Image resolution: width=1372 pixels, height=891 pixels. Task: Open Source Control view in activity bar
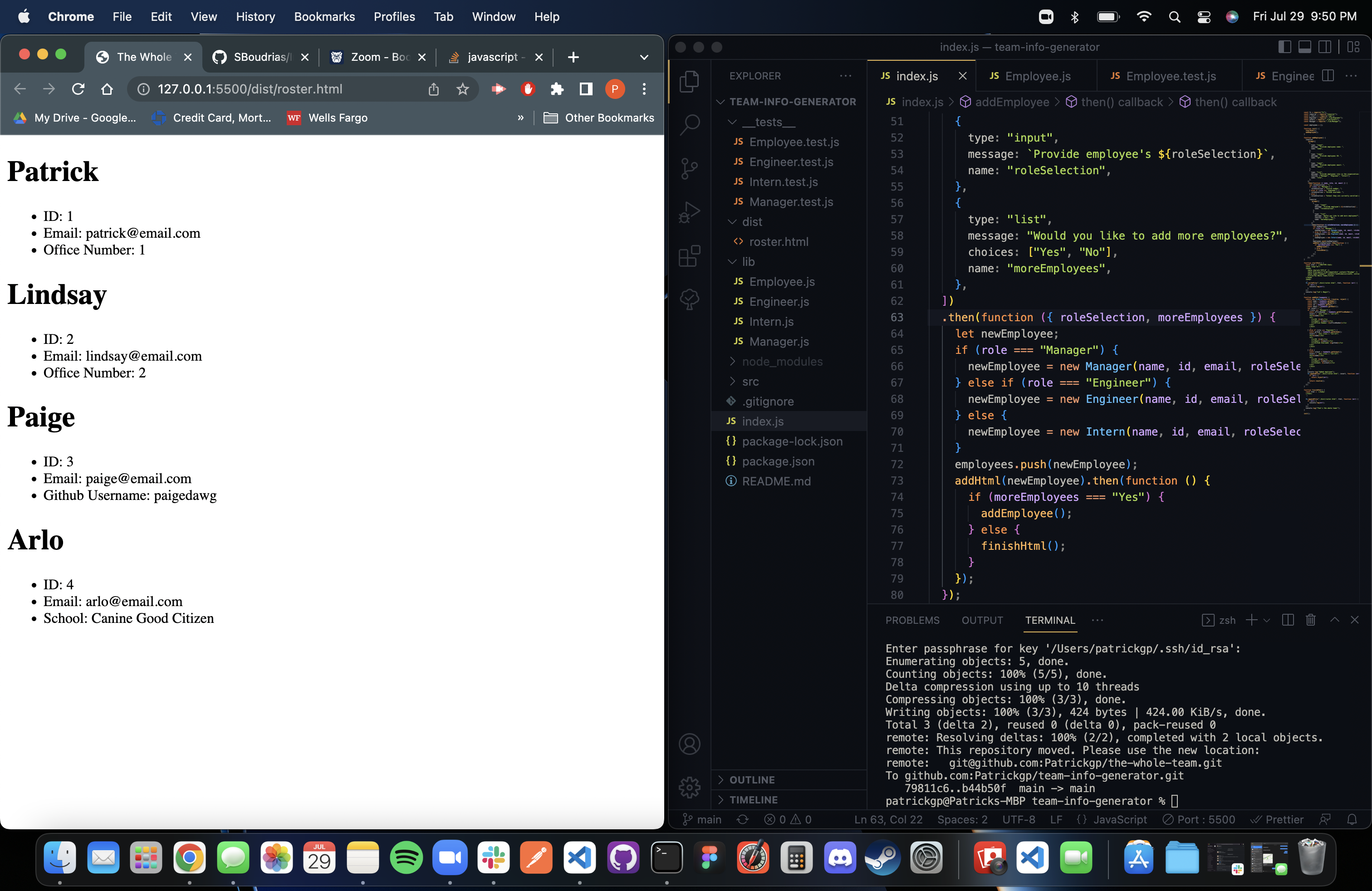[x=690, y=168]
